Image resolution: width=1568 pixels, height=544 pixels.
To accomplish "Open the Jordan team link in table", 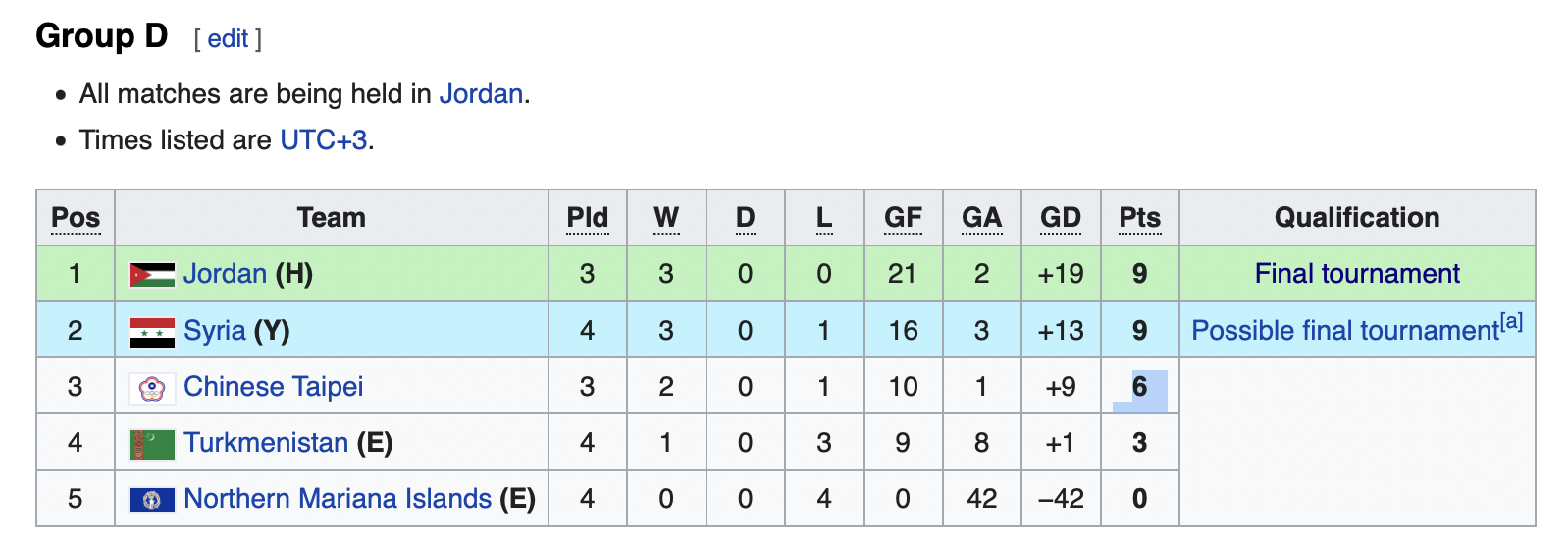I will tap(225, 274).
